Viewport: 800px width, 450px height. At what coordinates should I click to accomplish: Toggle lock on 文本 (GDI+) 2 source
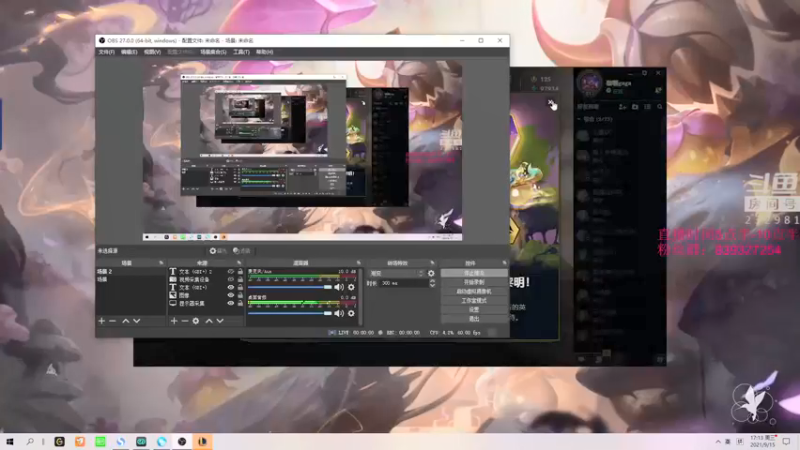240,271
